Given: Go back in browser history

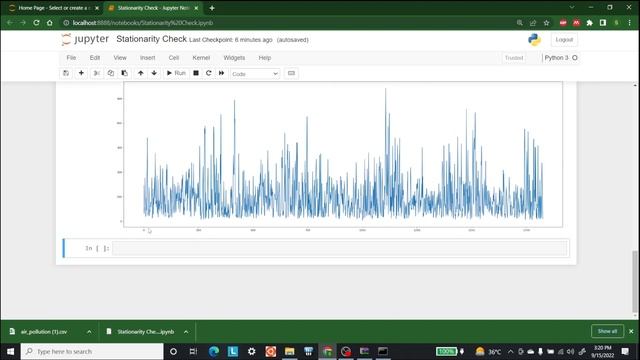Looking at the screenshot, I should 9,23.
